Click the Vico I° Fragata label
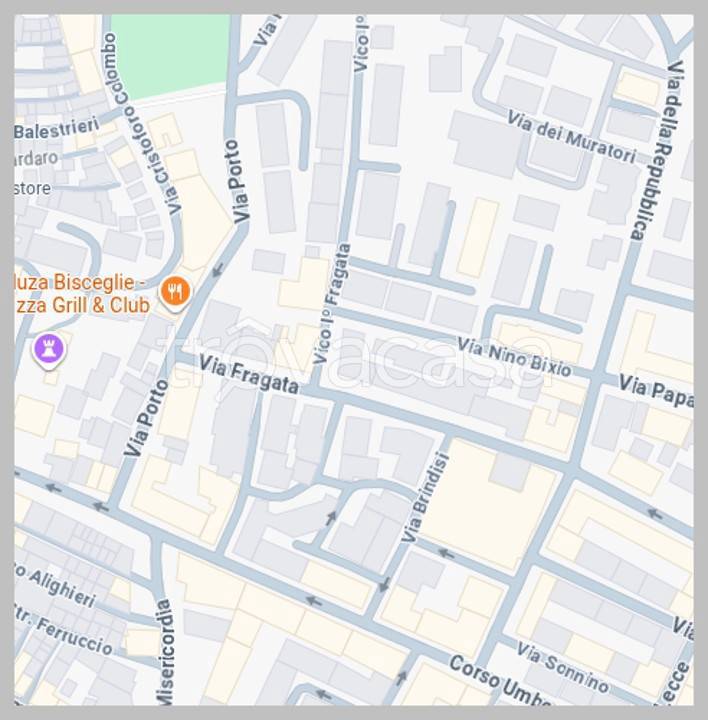The height and width of the screenshot is (720, 708). [x=331, y=304]
